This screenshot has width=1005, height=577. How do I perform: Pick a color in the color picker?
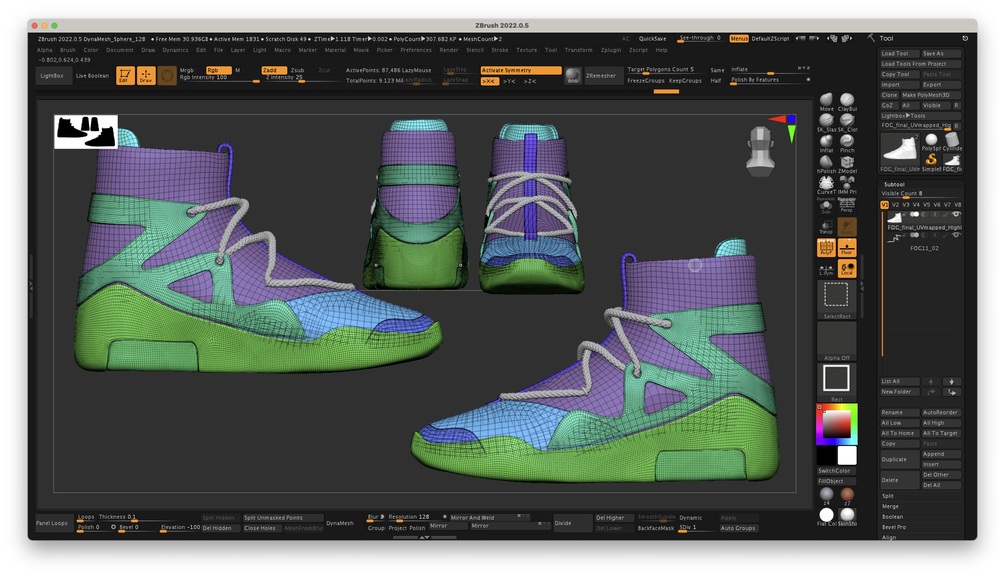(836, 424)
